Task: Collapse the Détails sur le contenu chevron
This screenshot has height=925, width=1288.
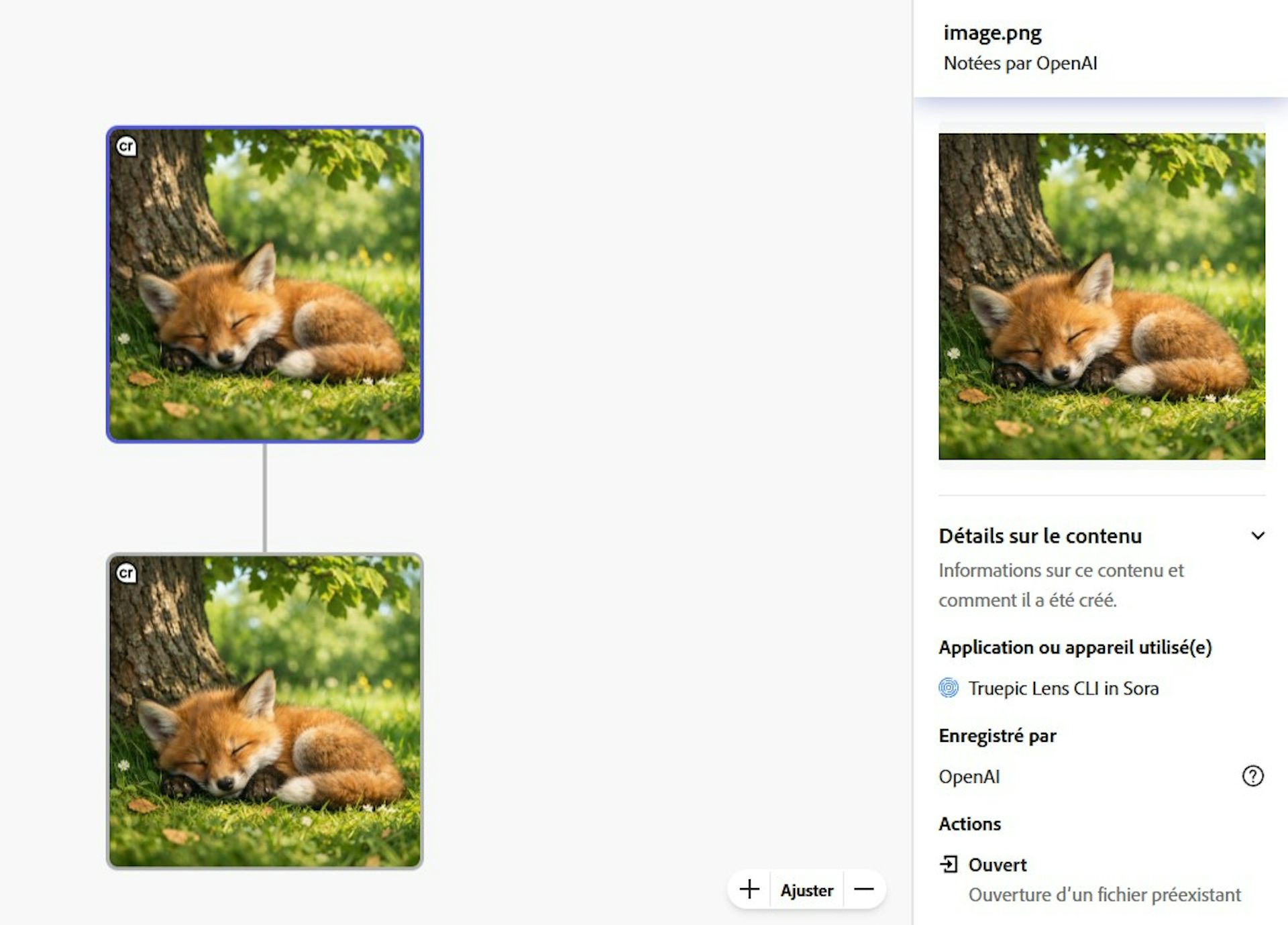Action: click(1258, 535)
